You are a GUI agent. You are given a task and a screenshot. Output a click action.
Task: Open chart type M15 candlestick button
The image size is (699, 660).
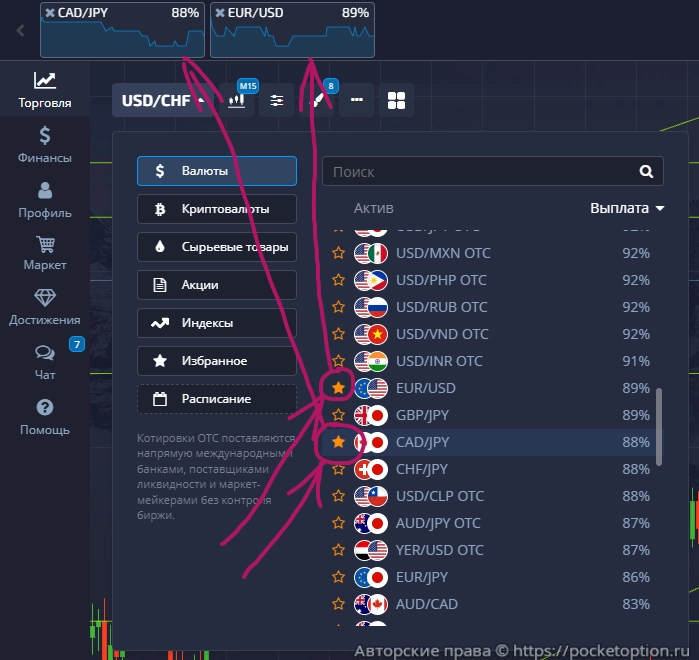237,101
